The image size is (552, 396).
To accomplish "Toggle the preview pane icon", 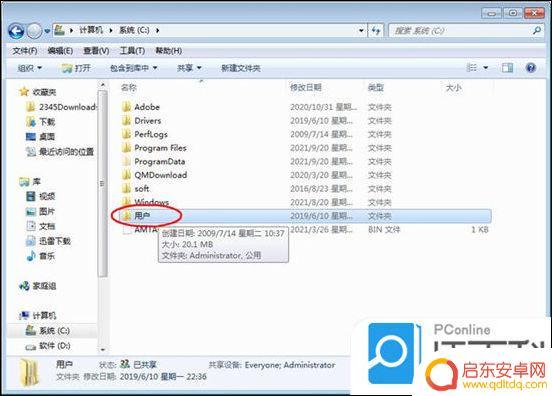I will point(507,68).
